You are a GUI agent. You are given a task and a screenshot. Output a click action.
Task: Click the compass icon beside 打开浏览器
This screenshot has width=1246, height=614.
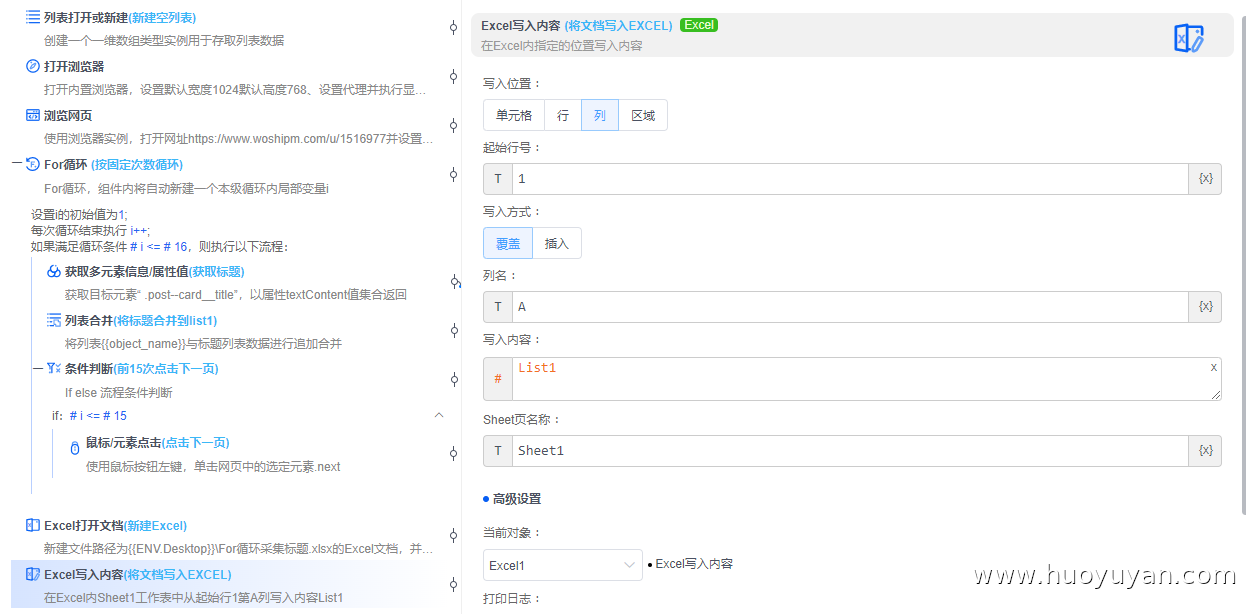33,66
